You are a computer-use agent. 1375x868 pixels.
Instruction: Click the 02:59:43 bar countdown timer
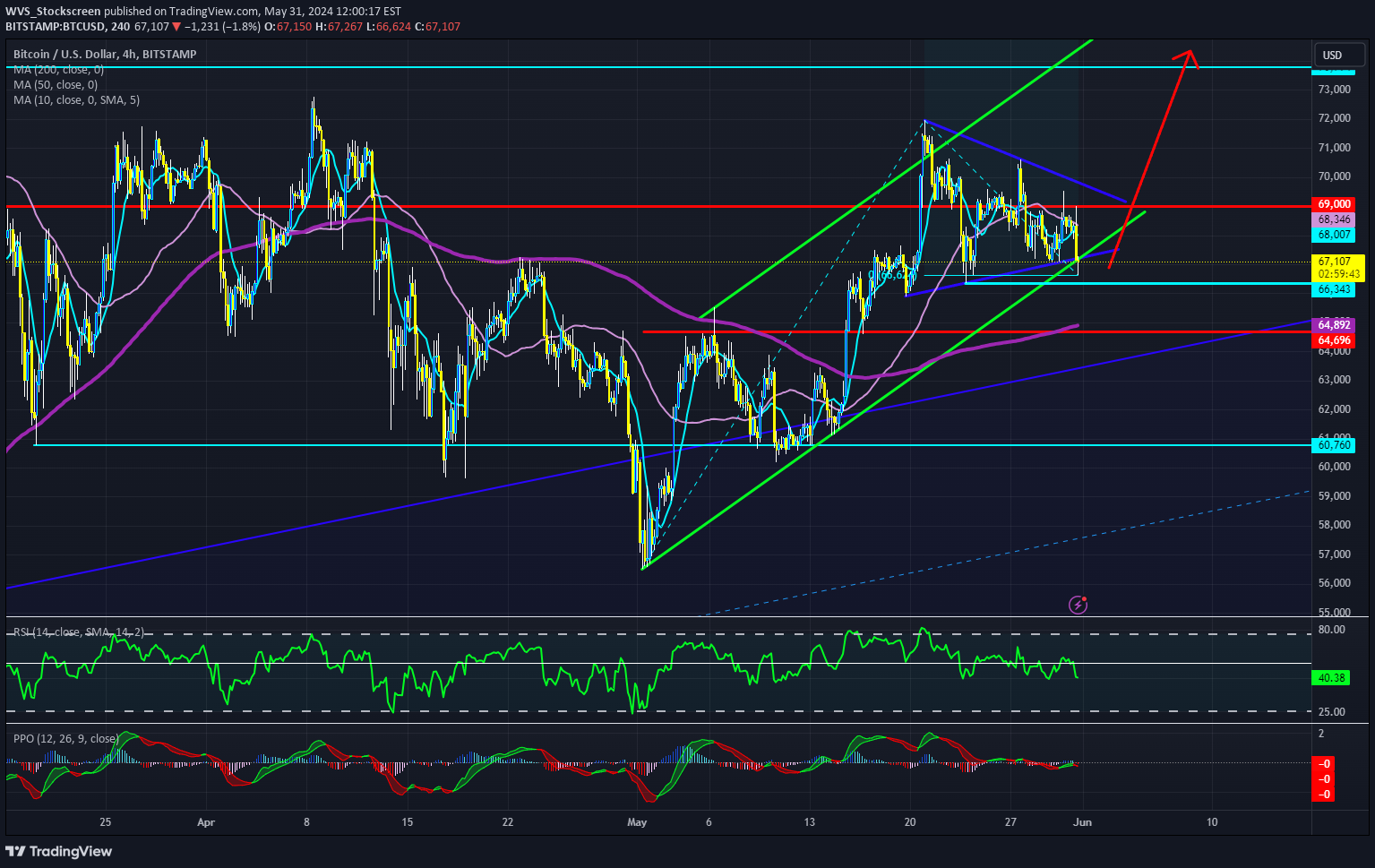[x=1338, y=274]
